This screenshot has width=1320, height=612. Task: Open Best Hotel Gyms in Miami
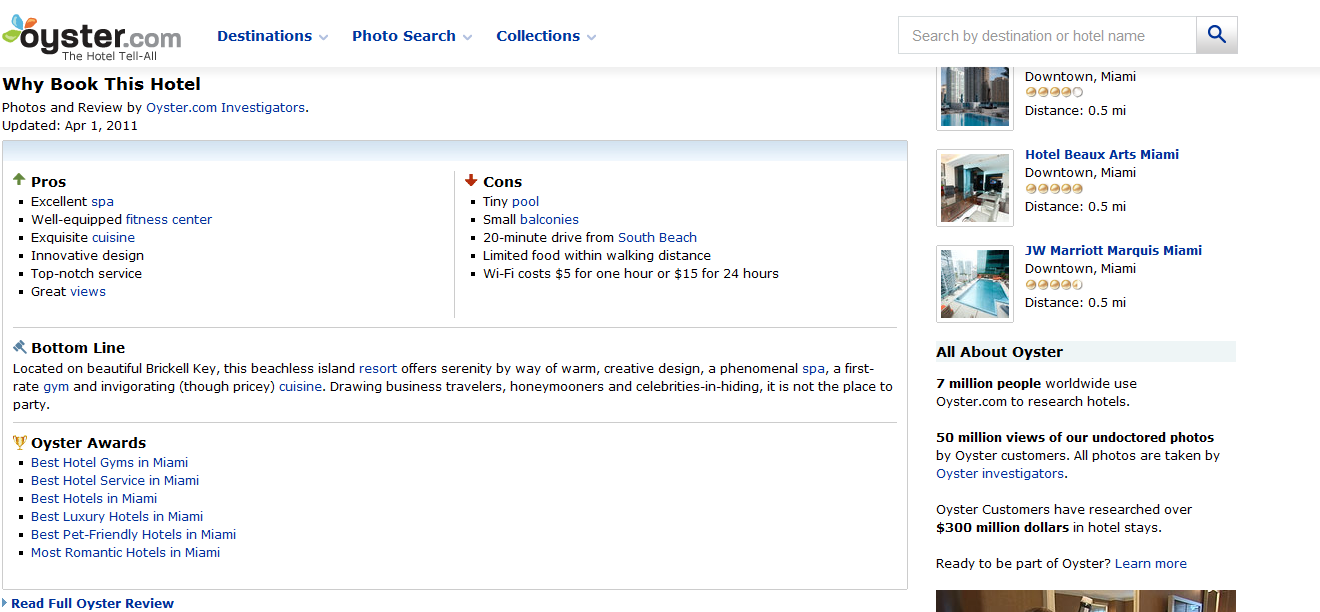click(109, 462)
